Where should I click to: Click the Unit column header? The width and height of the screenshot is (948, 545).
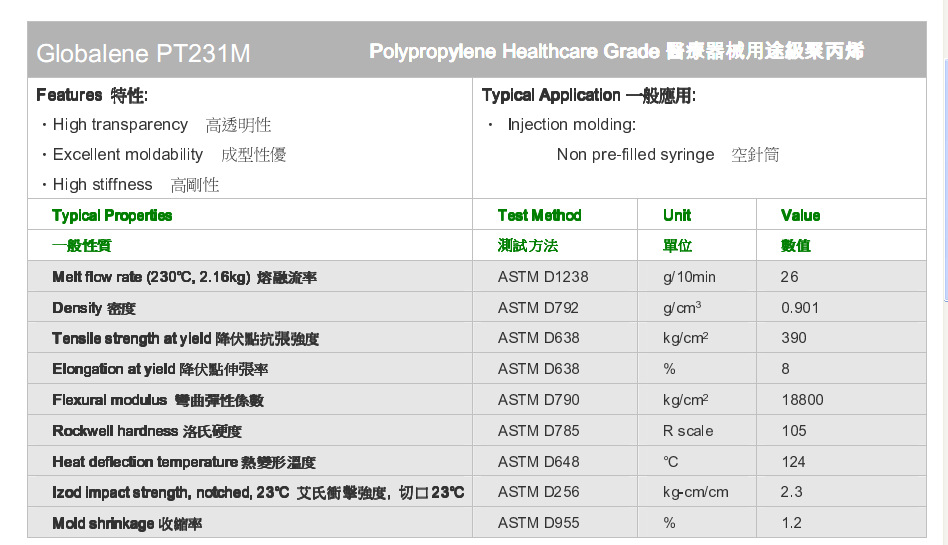(x=677, y=215)
